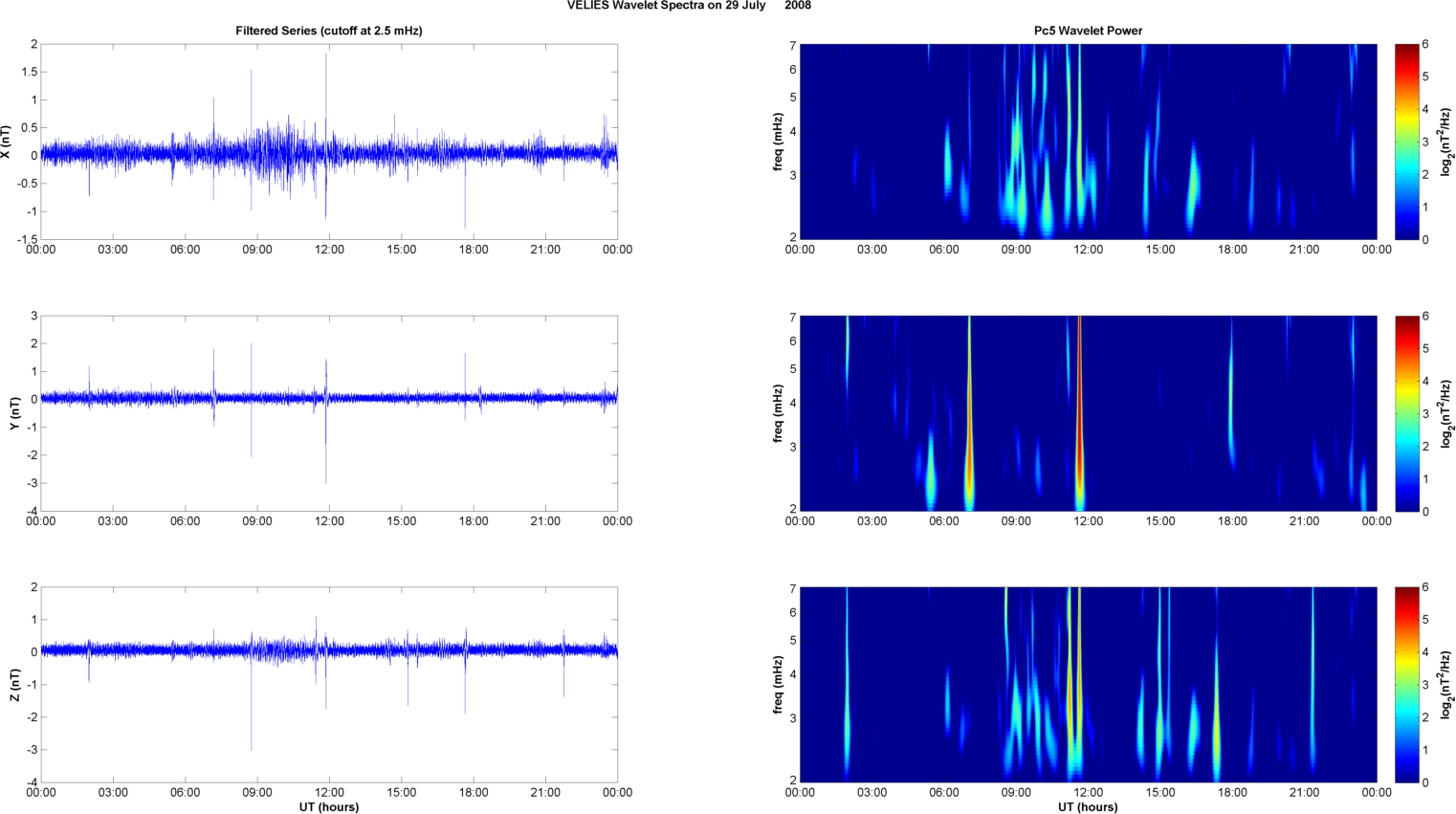The width and height of the screenshot is (1456, 814).
Task: Select the X component wavelet power spectrogram
Action: (1088, 142)
